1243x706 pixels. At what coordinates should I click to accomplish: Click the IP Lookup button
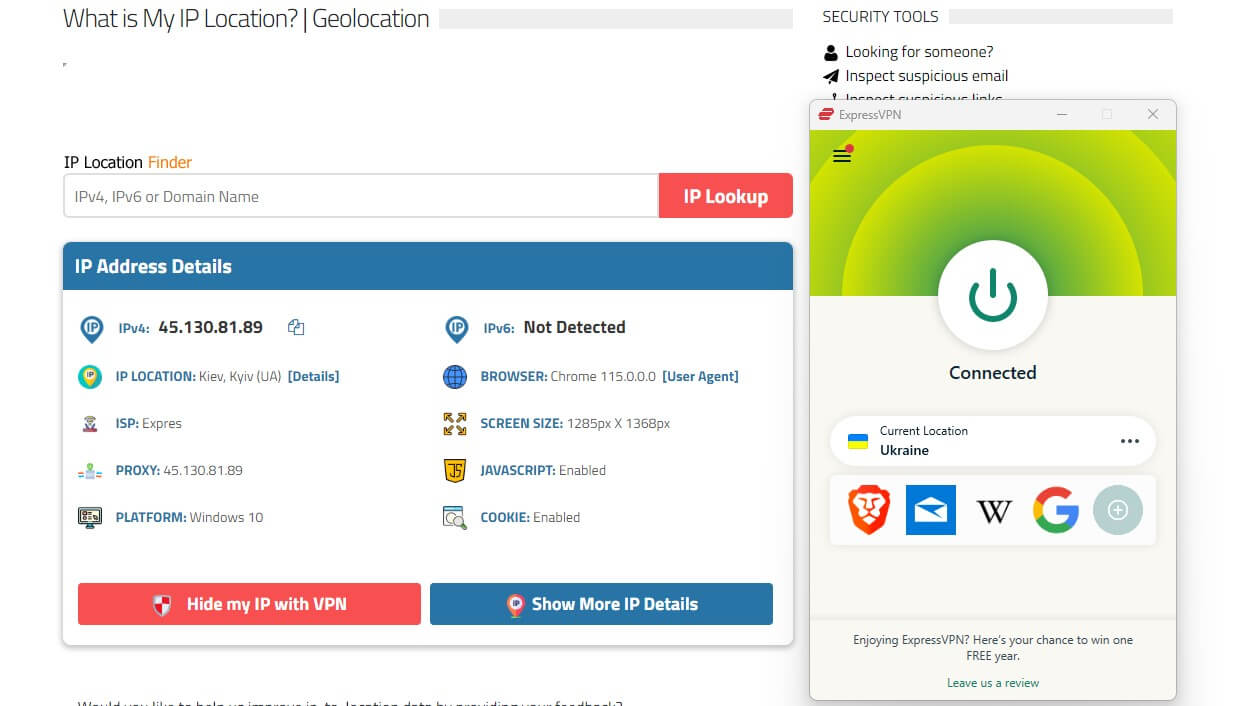click(726, 196)
